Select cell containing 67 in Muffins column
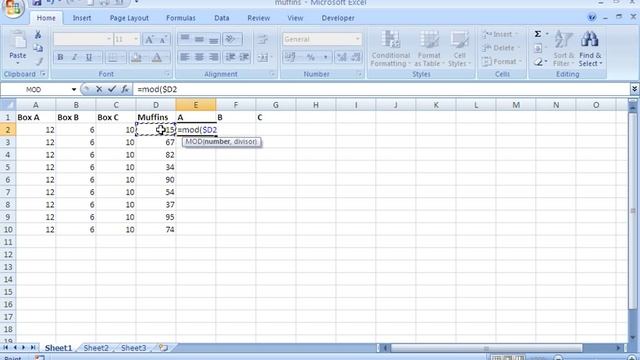The width and height of the screenshot is (640, 360). point(156,142)
